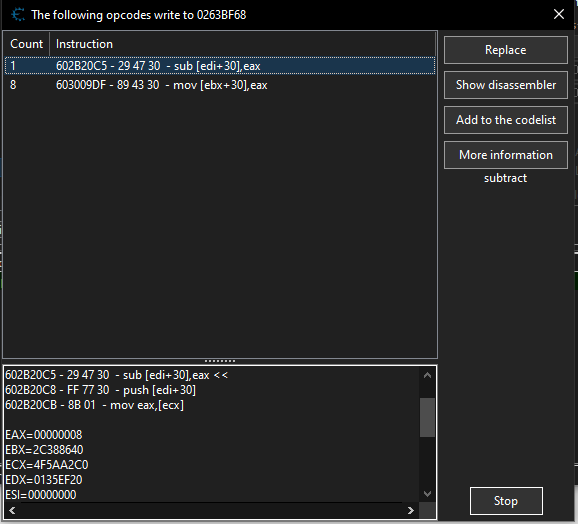578x524 pixels.
Task: Select the sub [edi+30],eax instruction row
Action: pyautogui.click(x=220, y=66)
